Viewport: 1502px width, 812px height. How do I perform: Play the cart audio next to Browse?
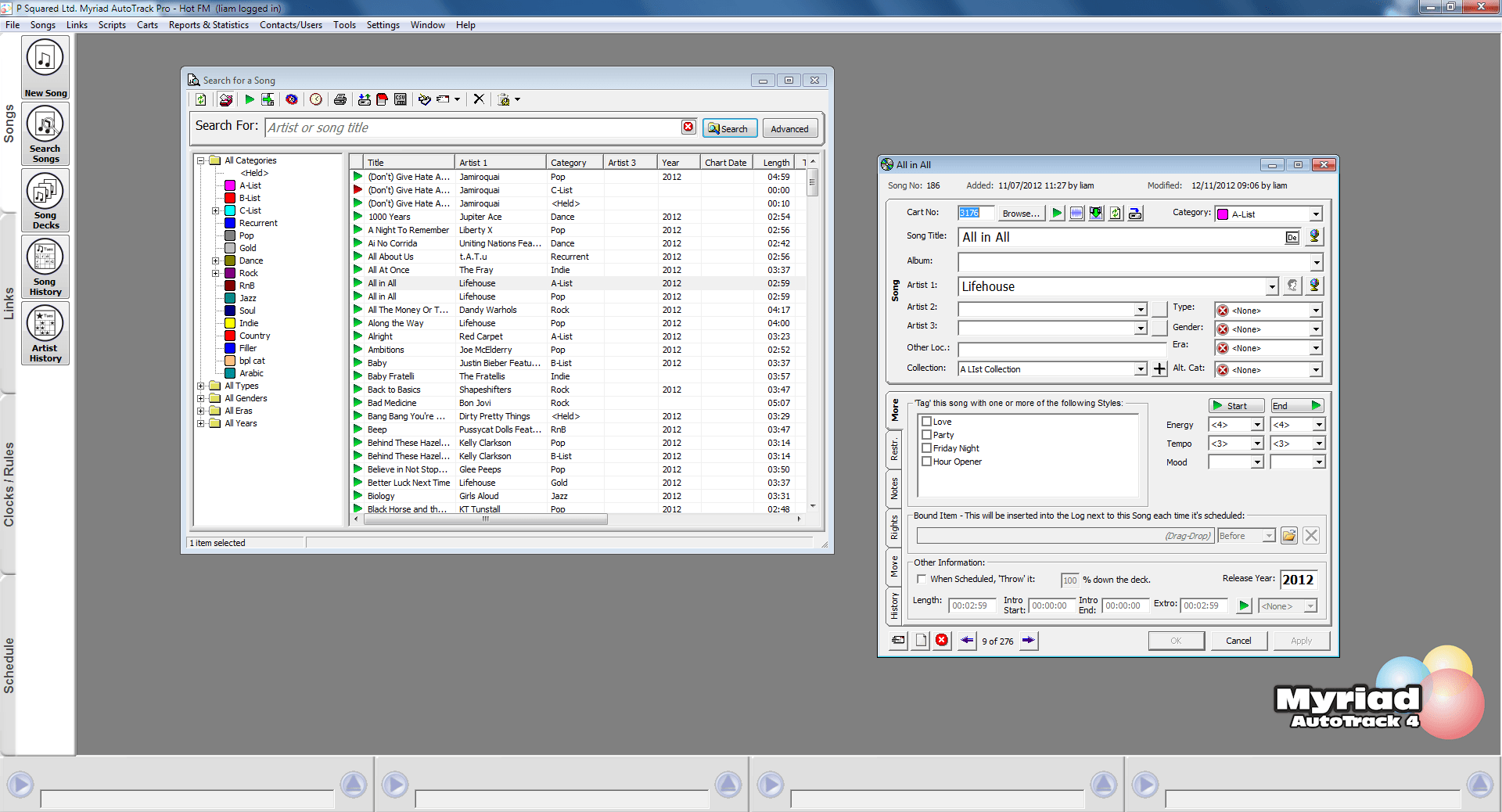(1057, 213)
